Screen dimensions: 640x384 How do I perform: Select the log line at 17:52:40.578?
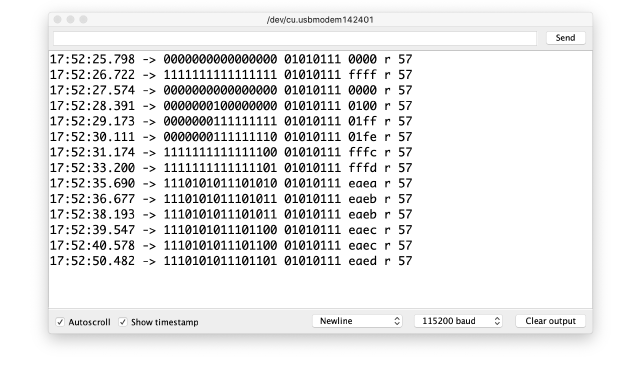coord(231,246)
